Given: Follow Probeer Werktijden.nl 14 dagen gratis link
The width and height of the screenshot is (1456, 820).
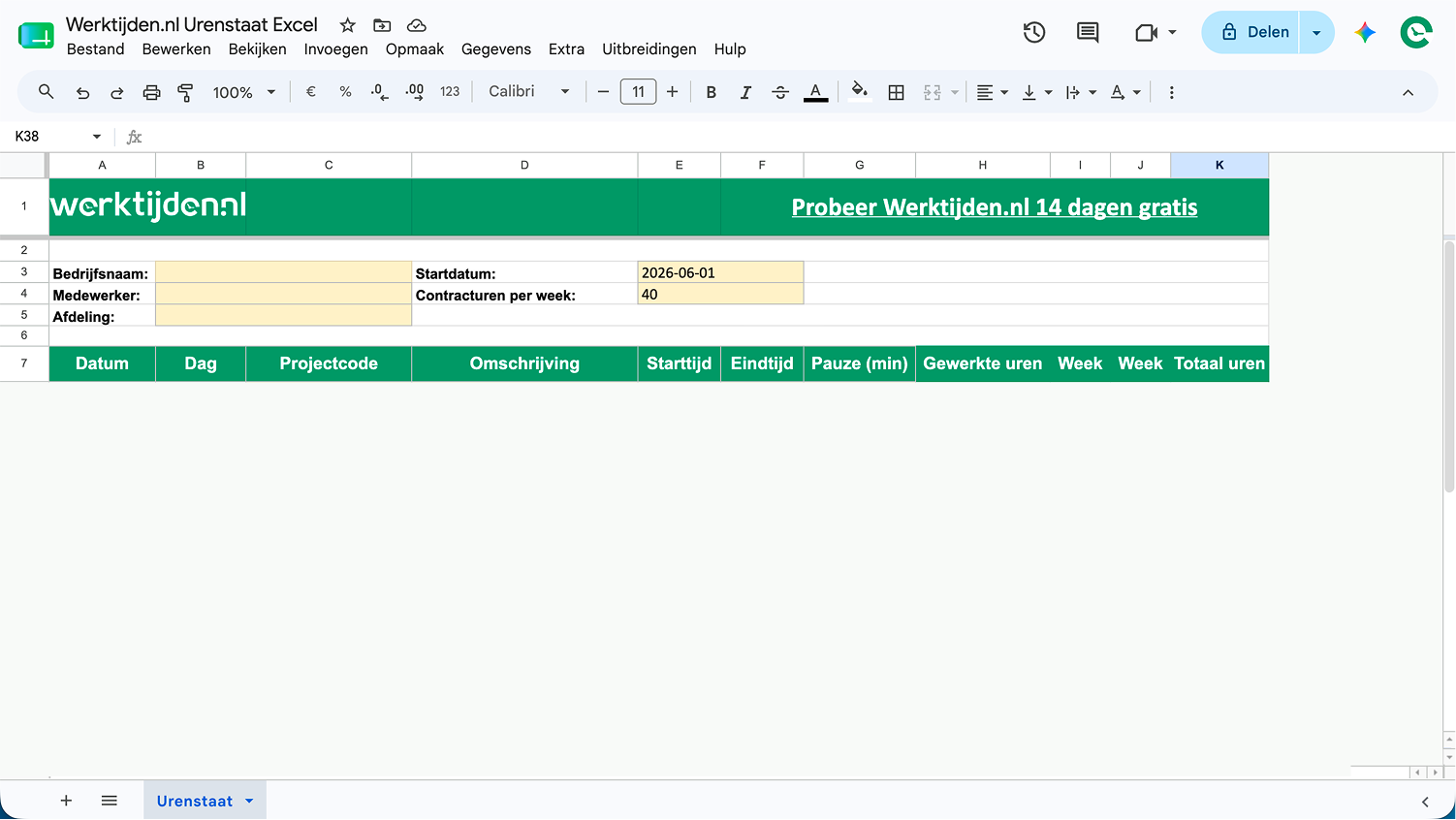Looking at the screenshot, I should click(995, 207).
